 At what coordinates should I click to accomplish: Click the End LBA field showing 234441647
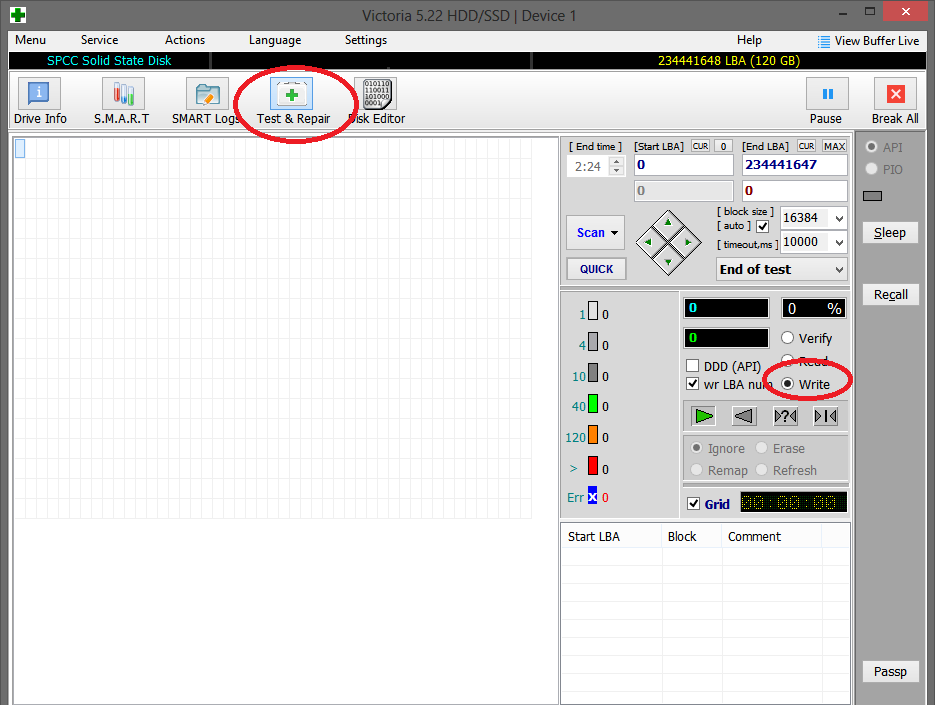point(794,165)
